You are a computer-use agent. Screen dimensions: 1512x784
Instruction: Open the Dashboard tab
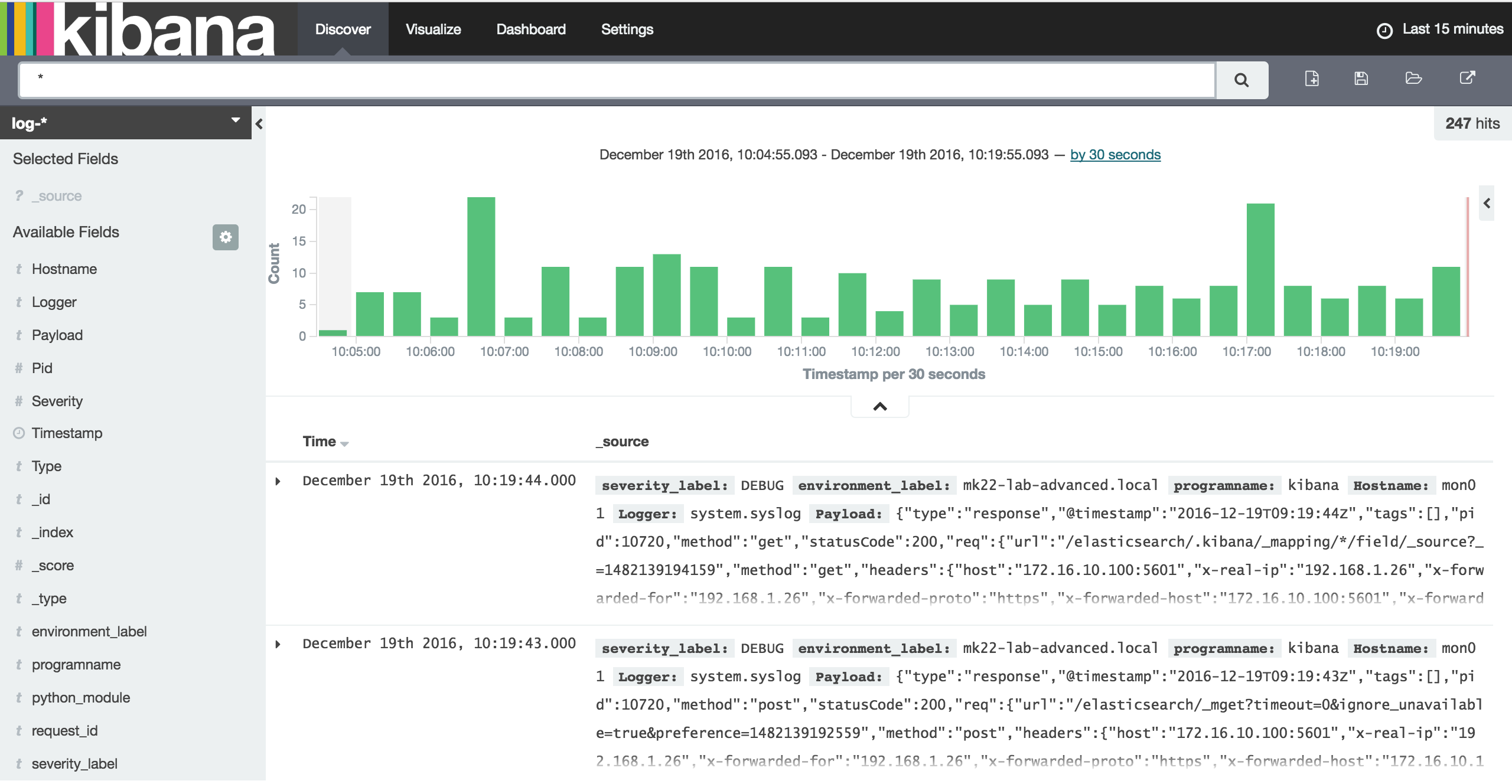click(530, 29)
